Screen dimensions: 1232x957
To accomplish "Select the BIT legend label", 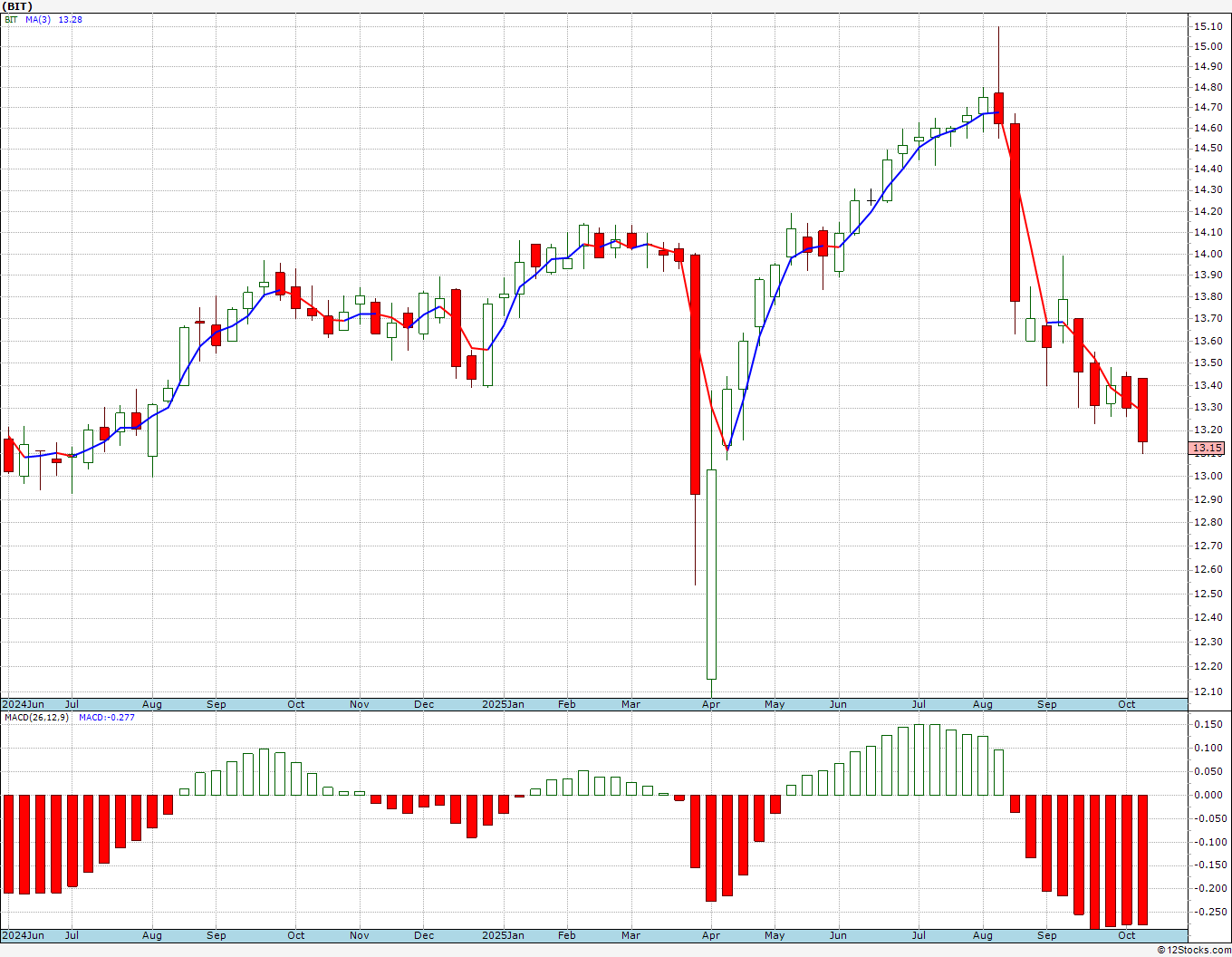I will (11, 19).
